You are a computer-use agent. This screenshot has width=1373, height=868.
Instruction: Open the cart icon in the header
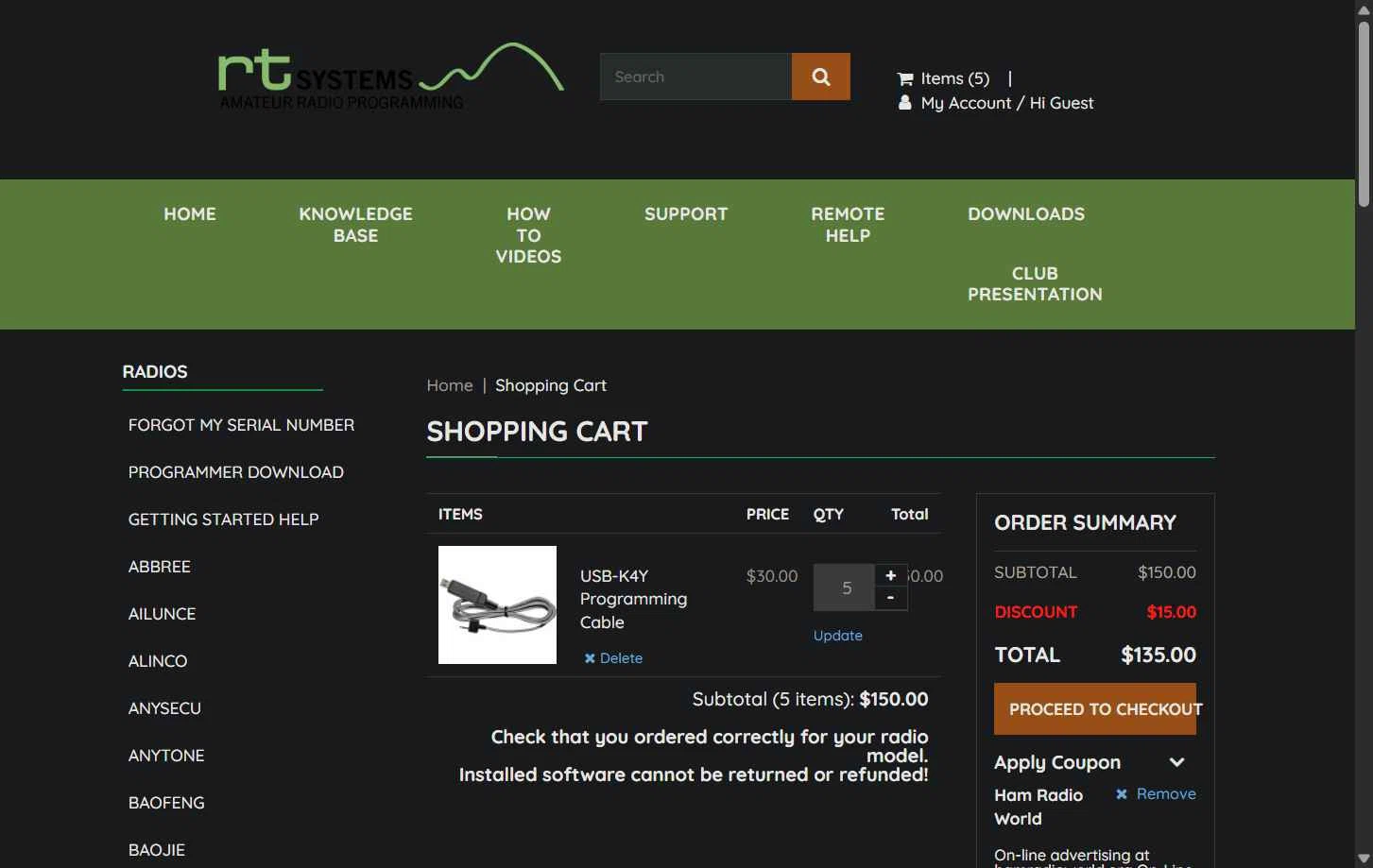pos(905,78)
